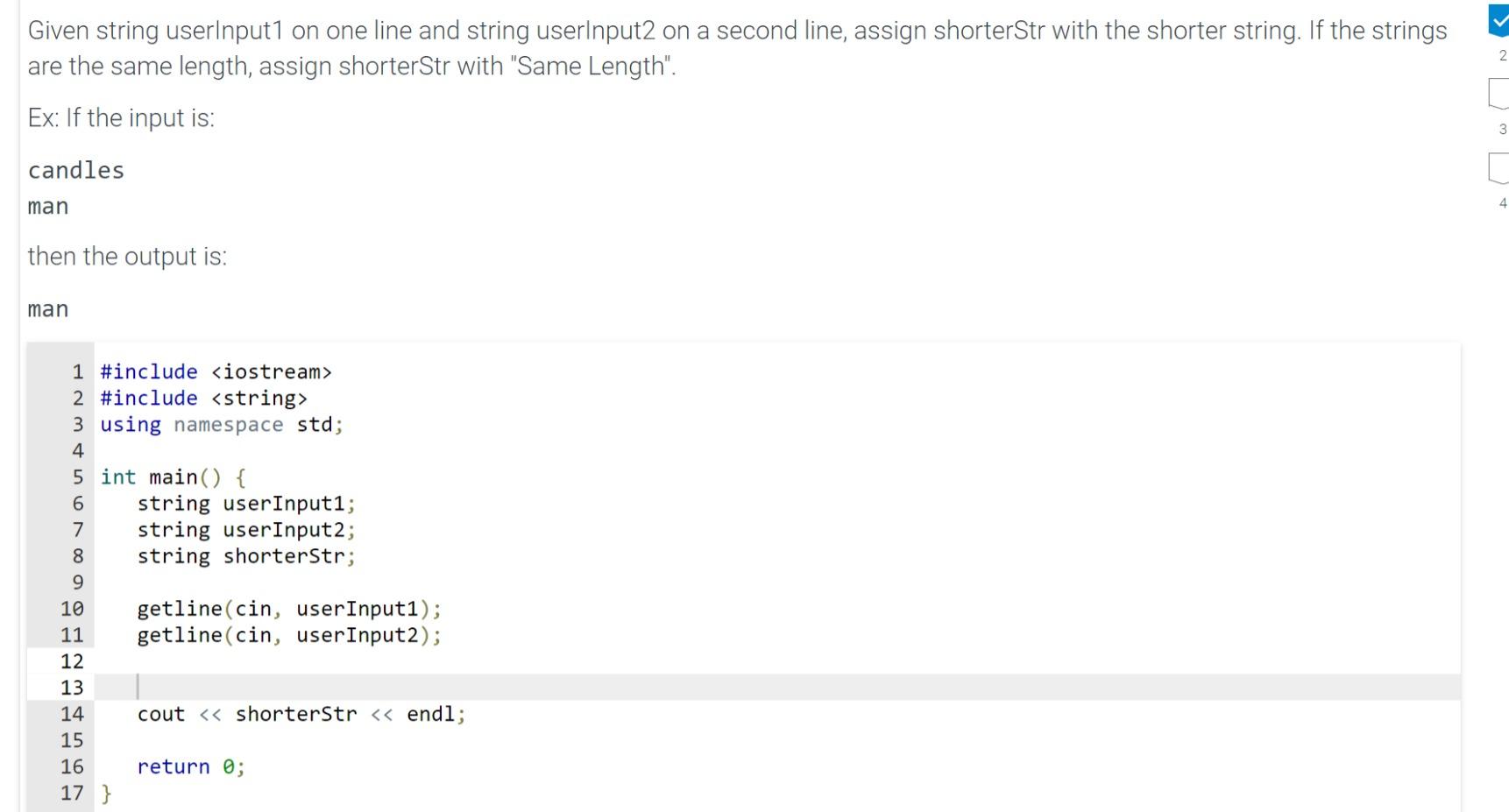This screenshot has height=812, width=1509.
Task: Click the string userInput2 declaration line
Action: pos(246,530)
